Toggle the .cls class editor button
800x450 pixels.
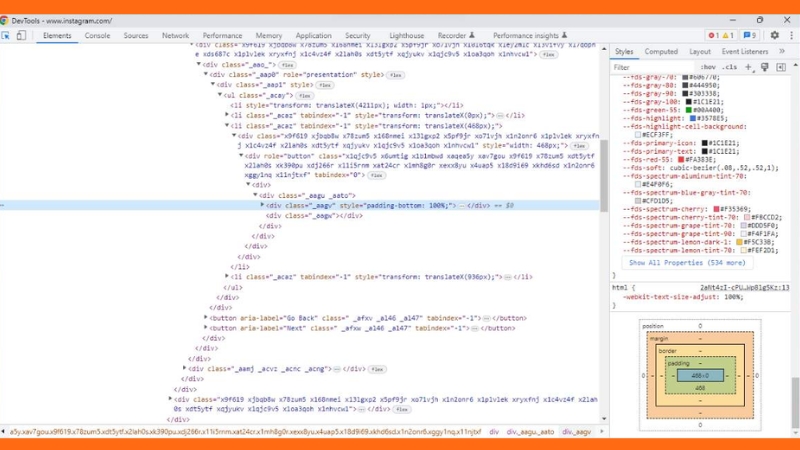[x=730, y=67]
